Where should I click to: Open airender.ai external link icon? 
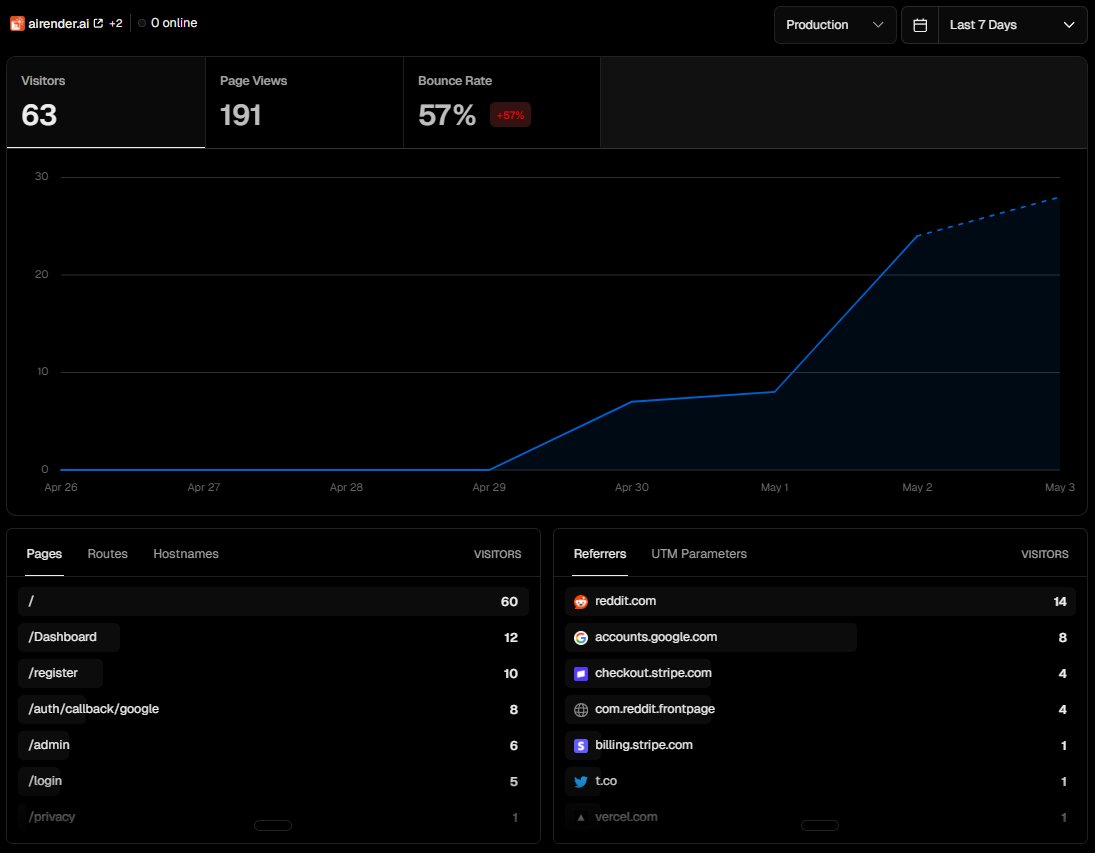pos(98,23)
